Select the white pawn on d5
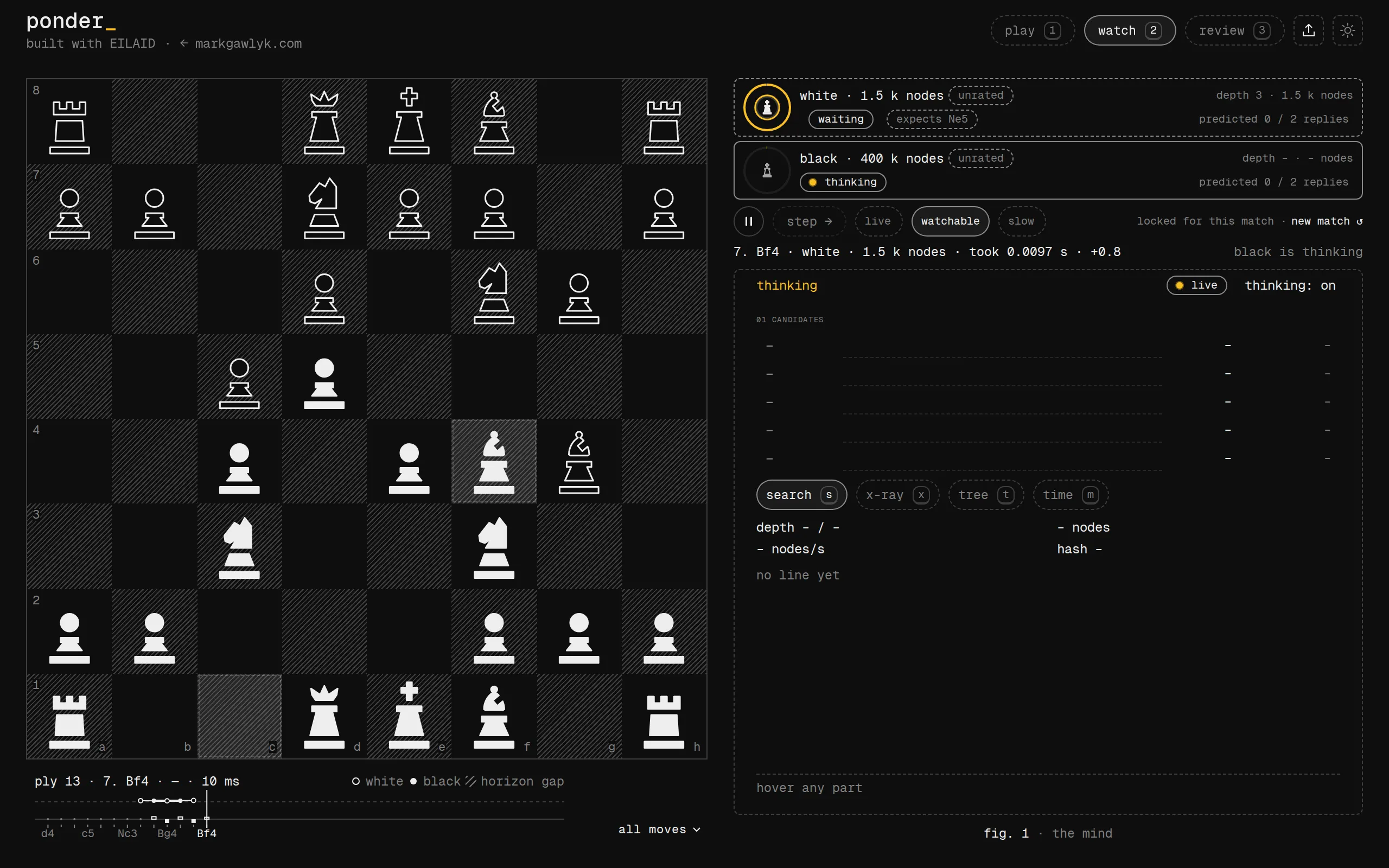1389x868 pixels. point(324,384)
